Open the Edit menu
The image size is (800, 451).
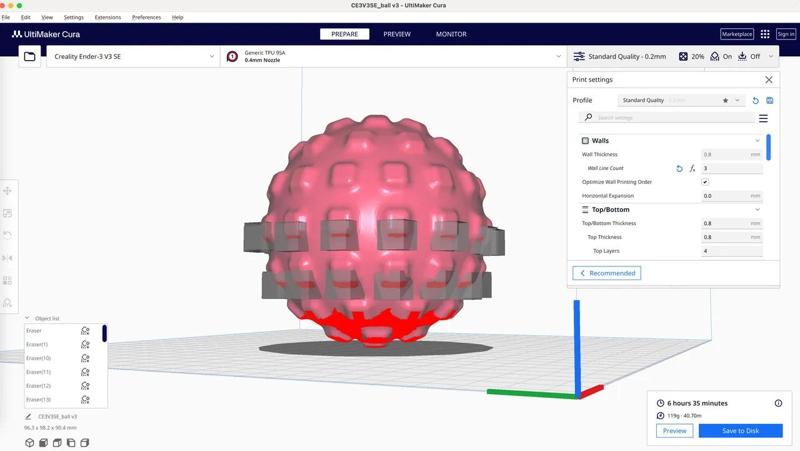26,17
